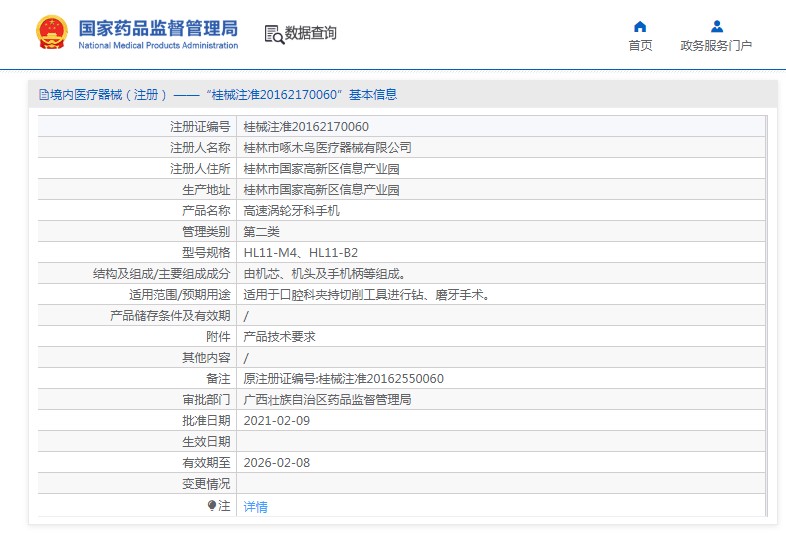Image resolution: width=786 pixels, height=534 pixels.
Task: Click the document icon in panel header
Action: click(x=43, y=95)
